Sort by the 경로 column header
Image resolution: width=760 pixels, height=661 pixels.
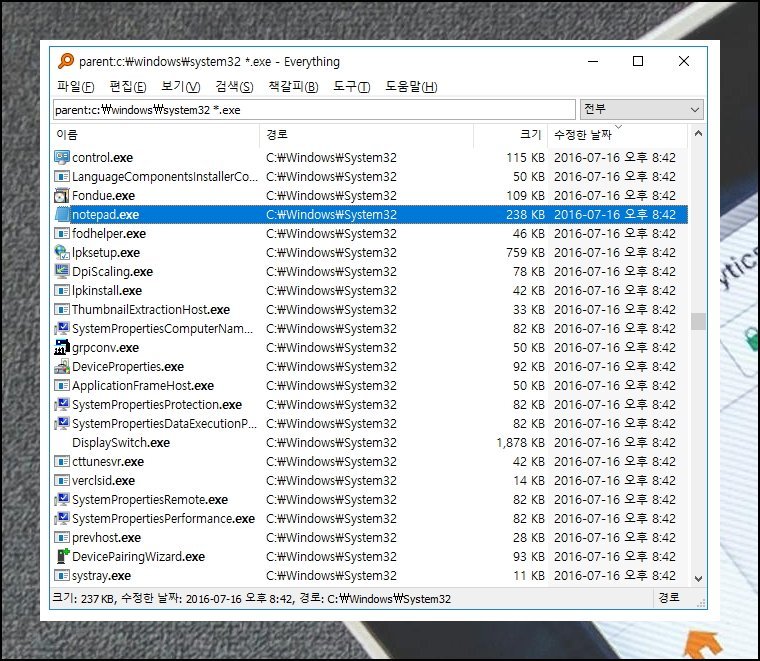(x=367, y=135)
